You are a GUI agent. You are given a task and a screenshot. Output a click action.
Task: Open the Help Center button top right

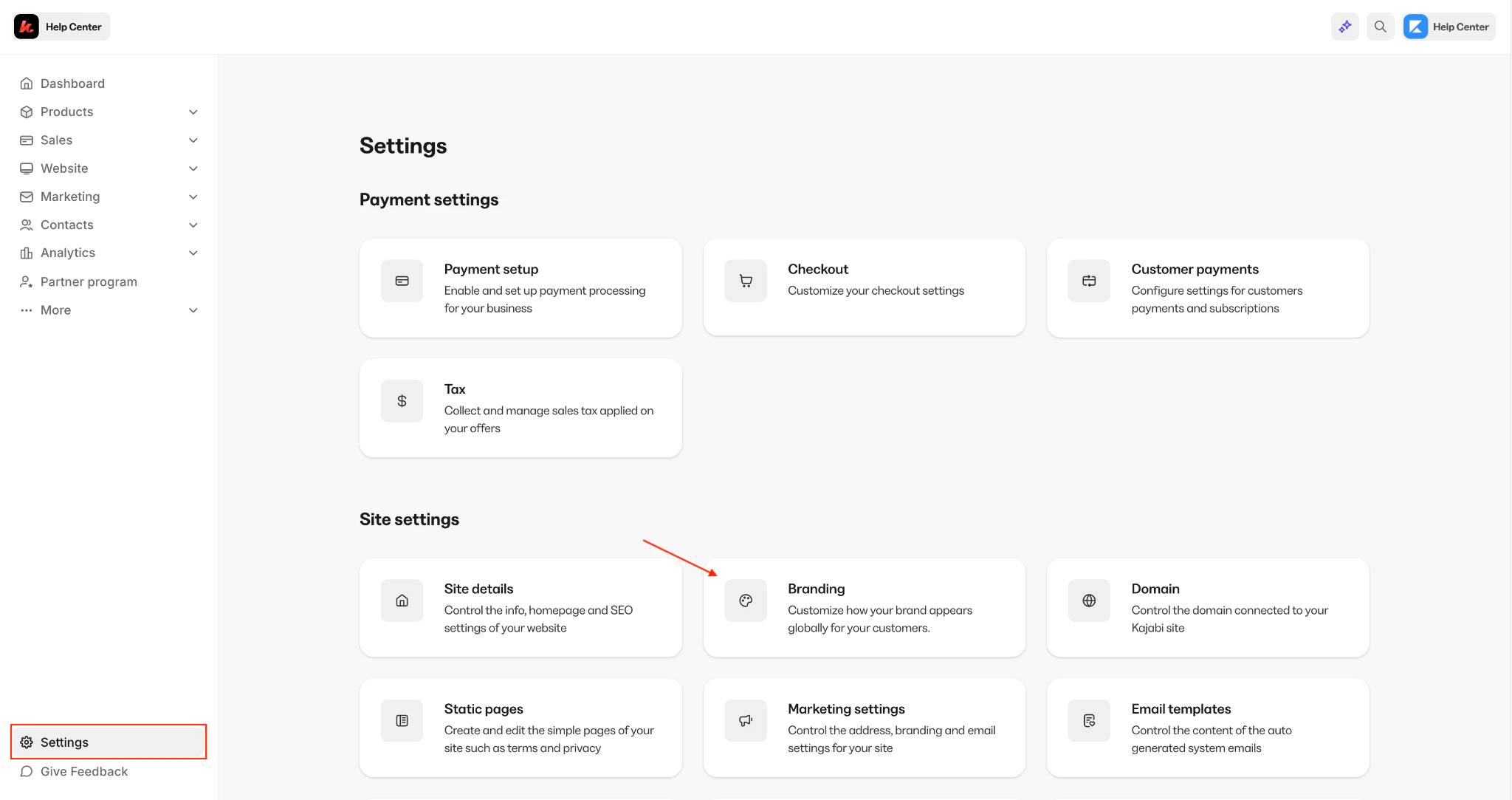[1447, 26]
